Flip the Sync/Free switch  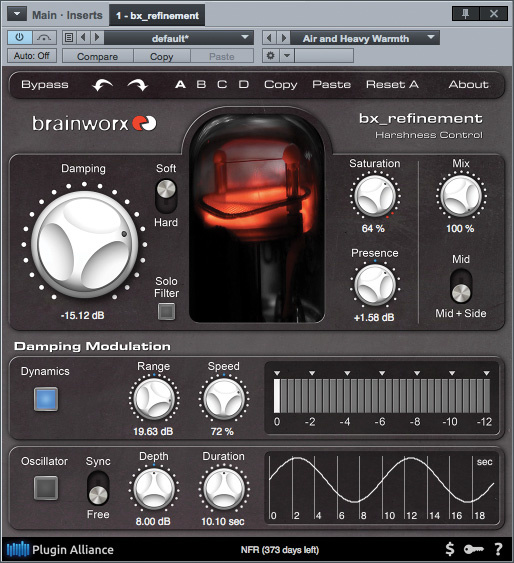click(98, 488)
